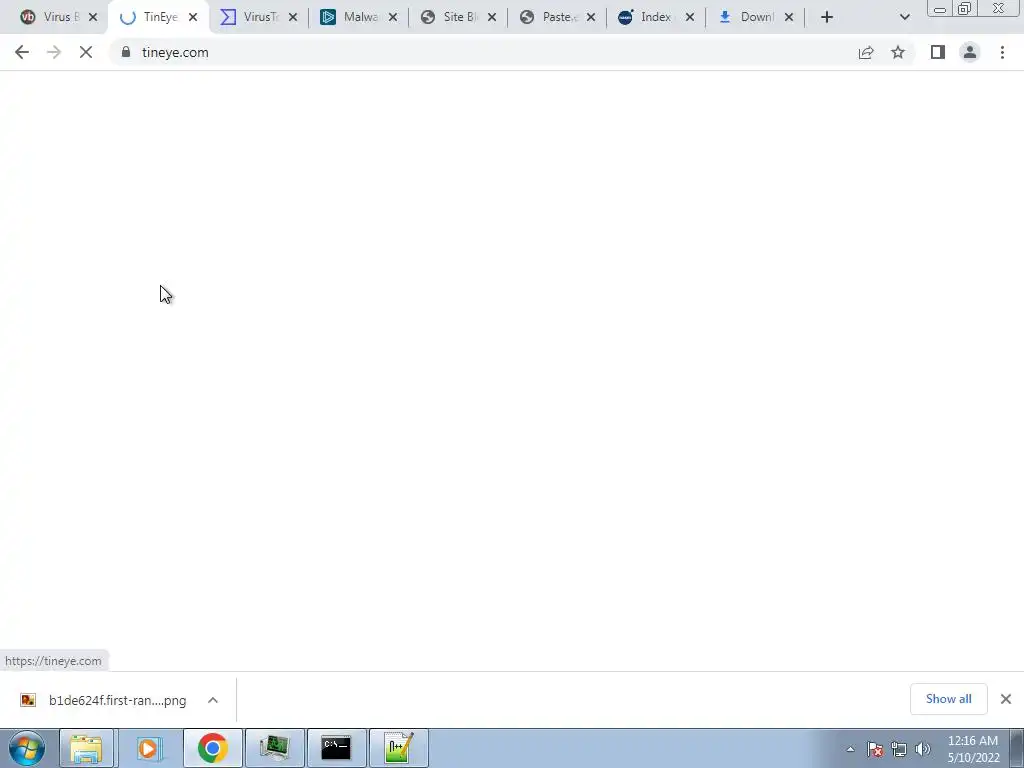Bookmark this tab with star
Image resolution: width=1024 pixels, height=768 pixels.
pyautogui.click(x=898, y=52)
